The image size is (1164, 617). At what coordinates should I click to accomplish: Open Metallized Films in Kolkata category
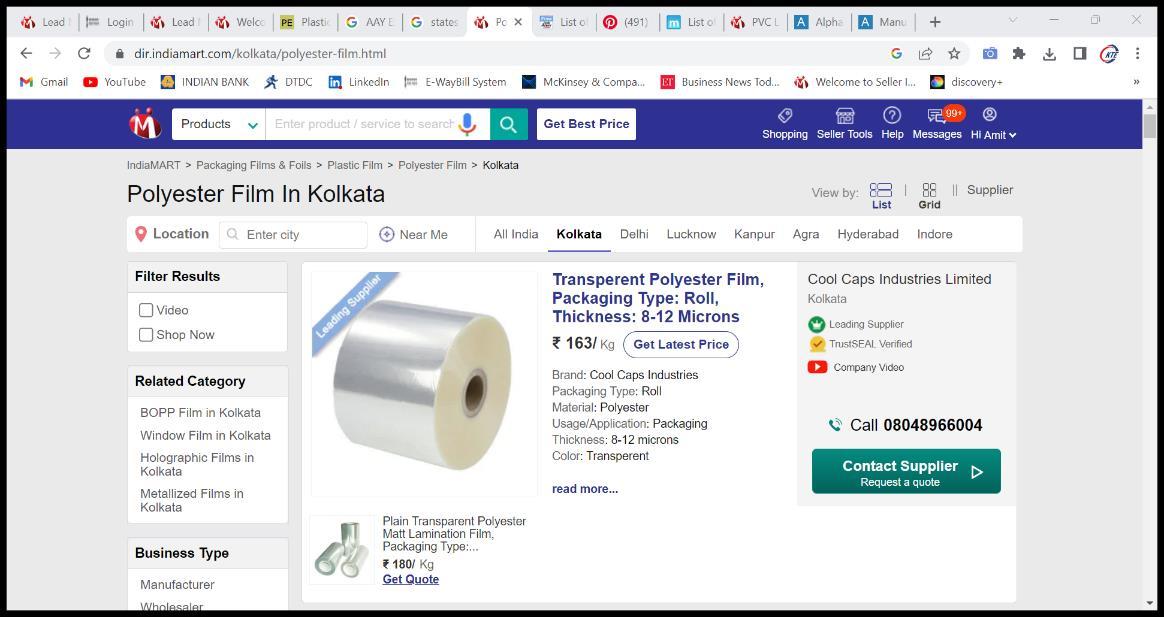coord(192,500)
